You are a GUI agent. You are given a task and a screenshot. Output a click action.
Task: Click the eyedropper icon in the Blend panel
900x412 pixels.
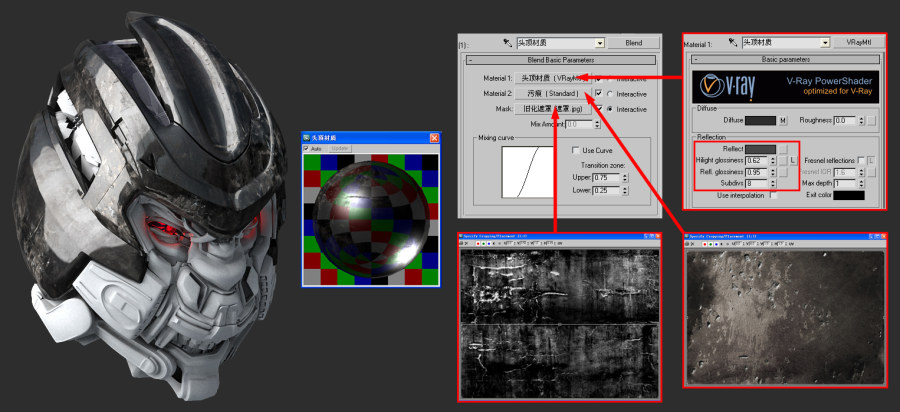tap(507, 44)
